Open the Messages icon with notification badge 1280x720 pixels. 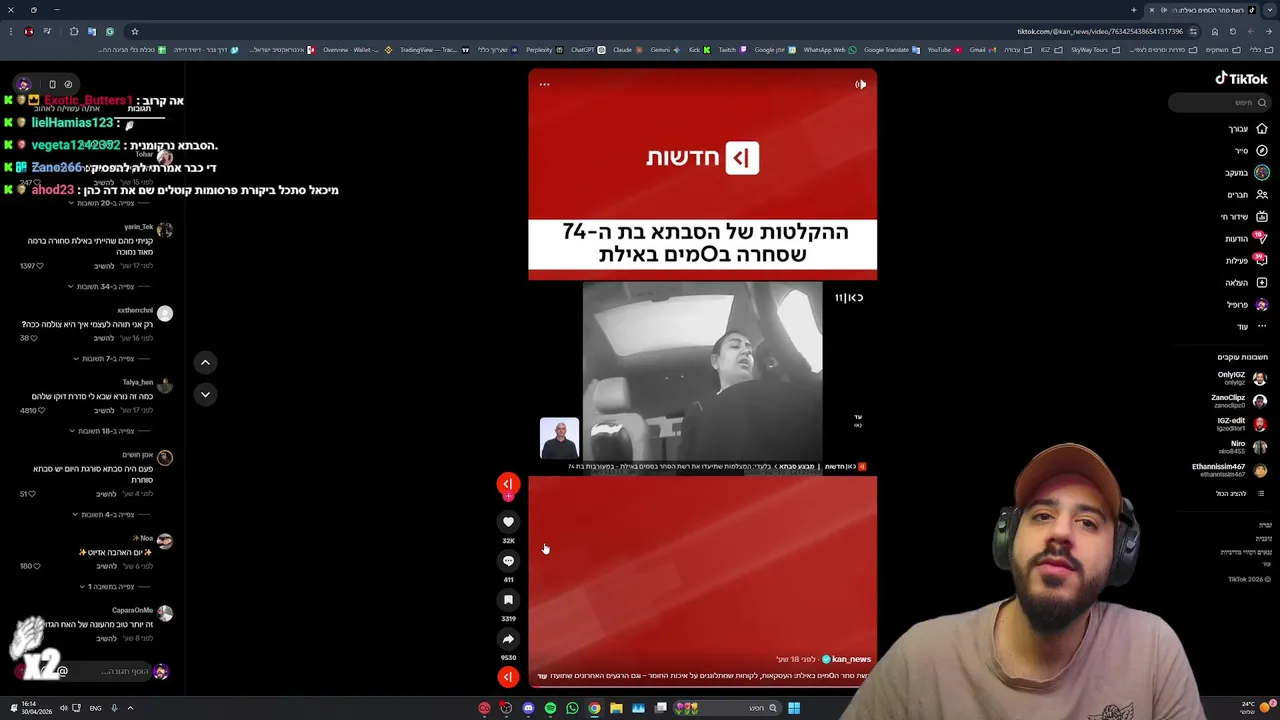point(1261,239)
